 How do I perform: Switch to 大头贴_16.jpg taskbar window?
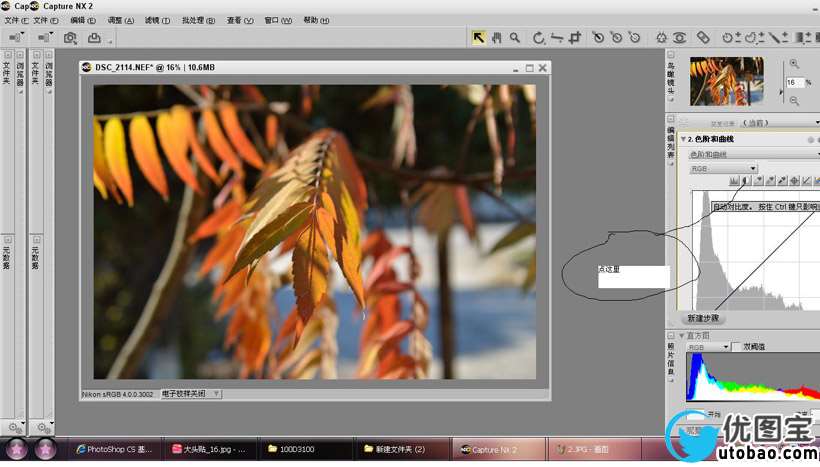[x=209, y=449]
